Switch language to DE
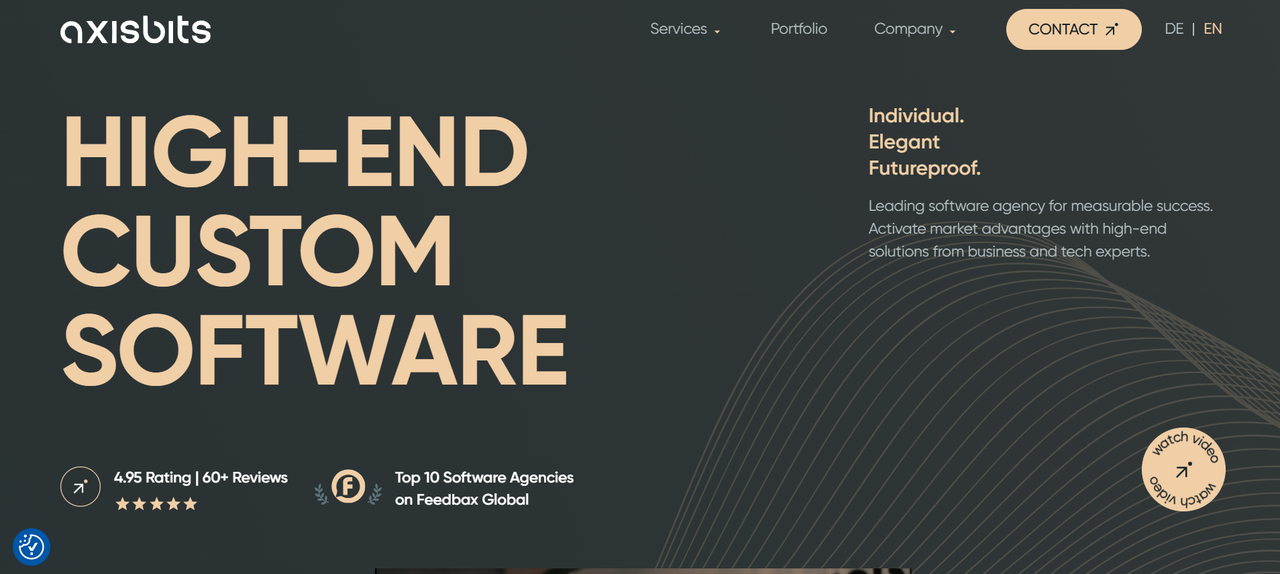1280x574 pixels. (1174, 29)
